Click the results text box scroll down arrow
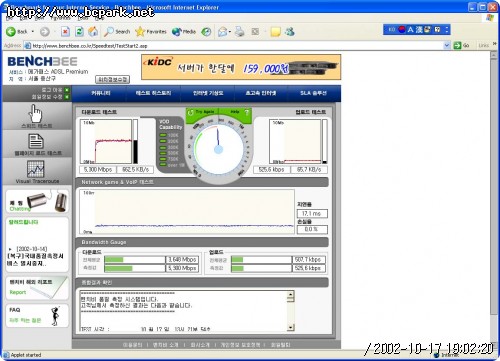 291,327
